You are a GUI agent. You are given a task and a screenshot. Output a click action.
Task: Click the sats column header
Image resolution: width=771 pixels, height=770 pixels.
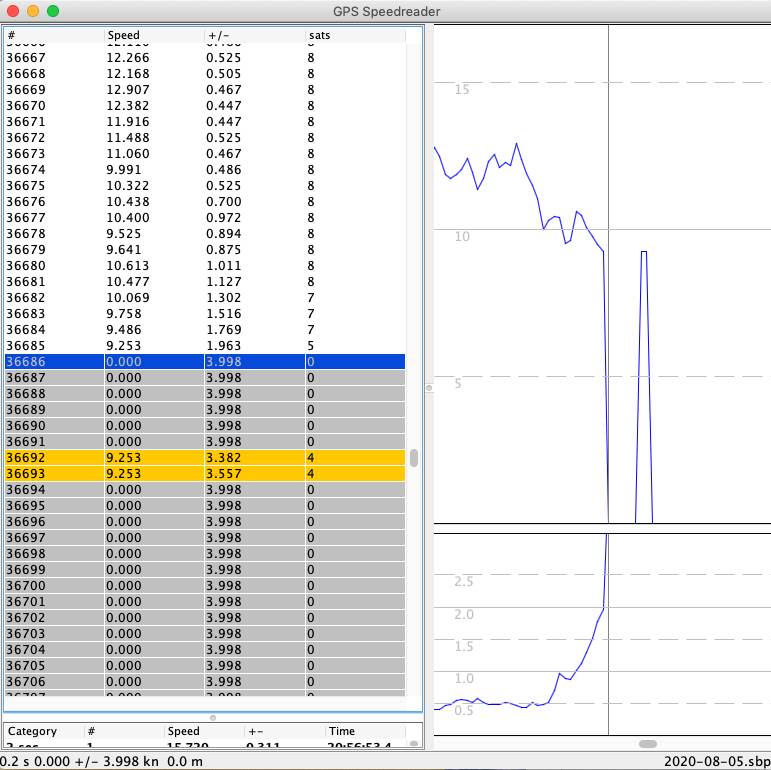click(x=355, y=35)
